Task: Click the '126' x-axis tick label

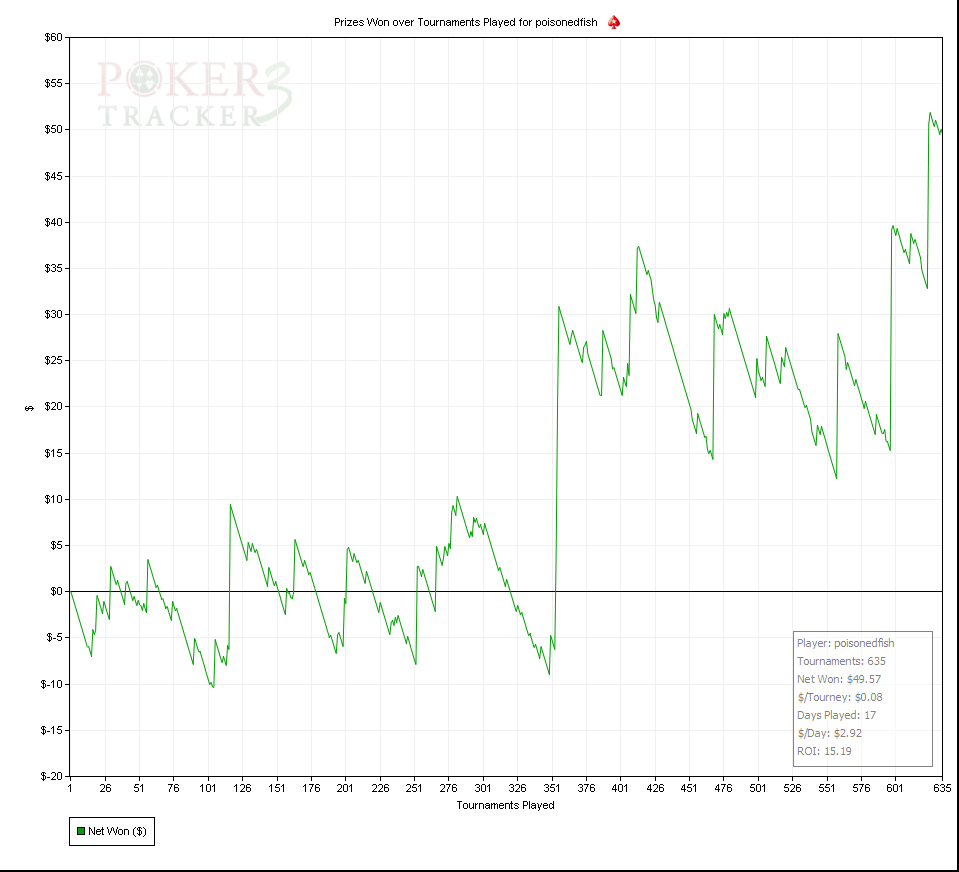Action: tap(242, 788)
